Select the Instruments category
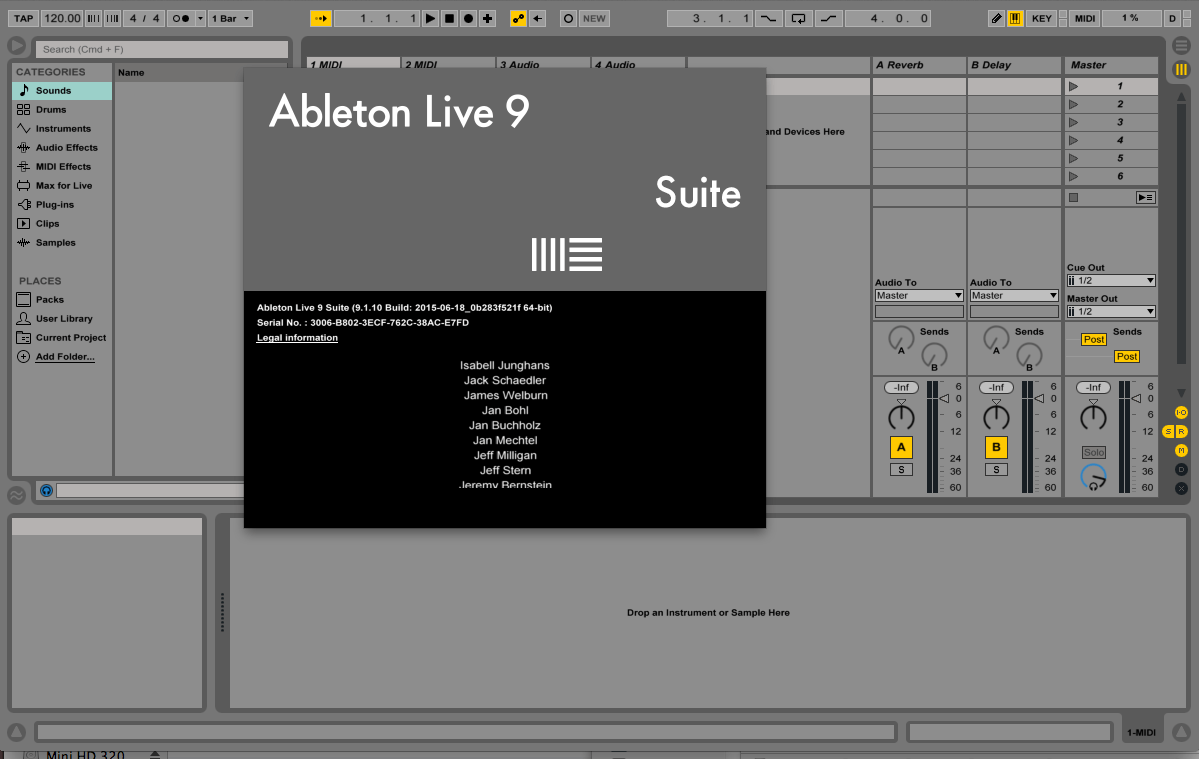This screenshot has height=759, width=1199. coord(62,128)
